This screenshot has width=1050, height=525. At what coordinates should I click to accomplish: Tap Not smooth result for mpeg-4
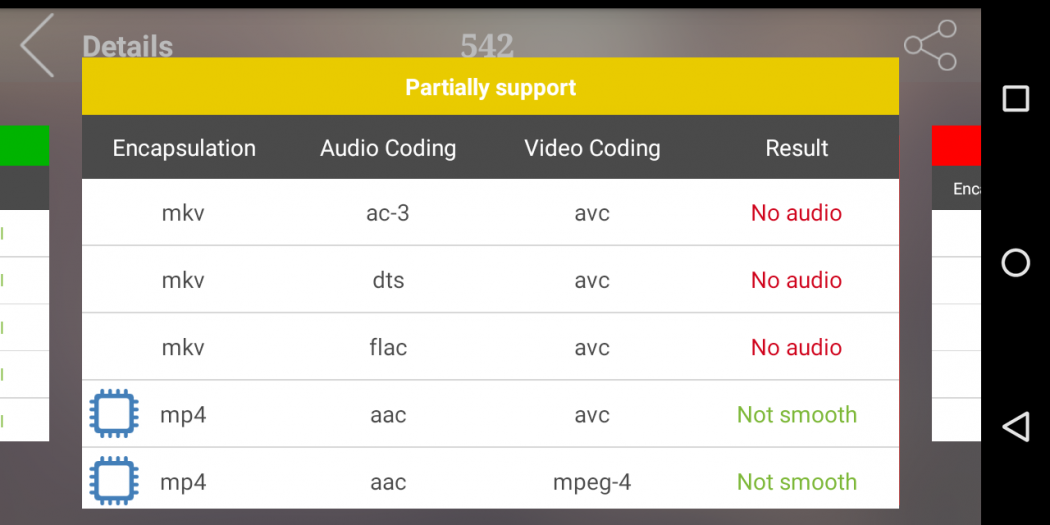tap(797, 482)
